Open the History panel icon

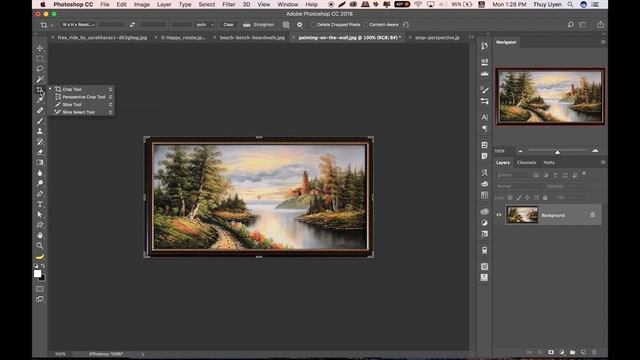484,46
